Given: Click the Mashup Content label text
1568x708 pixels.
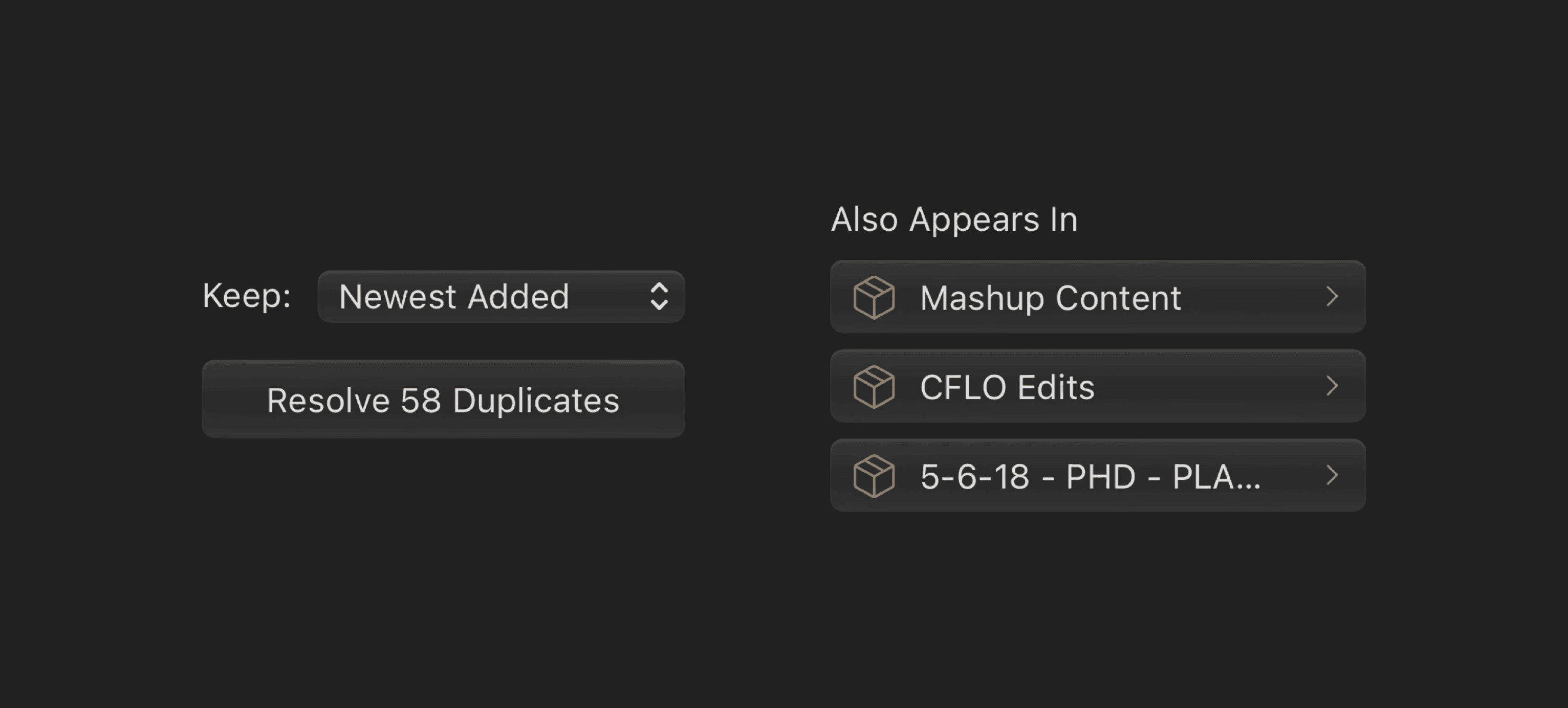Looking at the screenshot, I should coord(1050,298).
